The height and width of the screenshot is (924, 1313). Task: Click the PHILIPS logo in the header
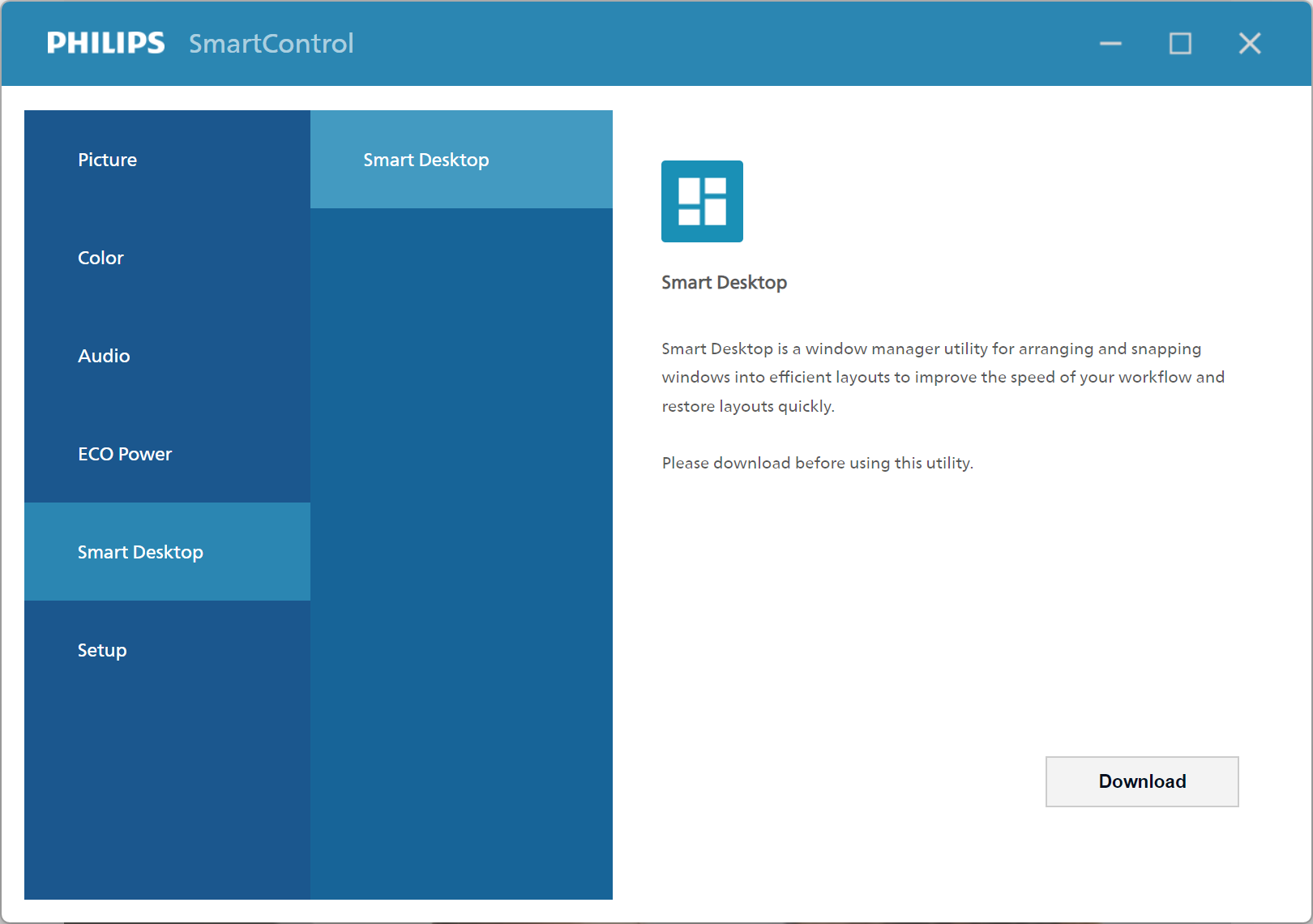pyautogui.click(x=105, y=43)
